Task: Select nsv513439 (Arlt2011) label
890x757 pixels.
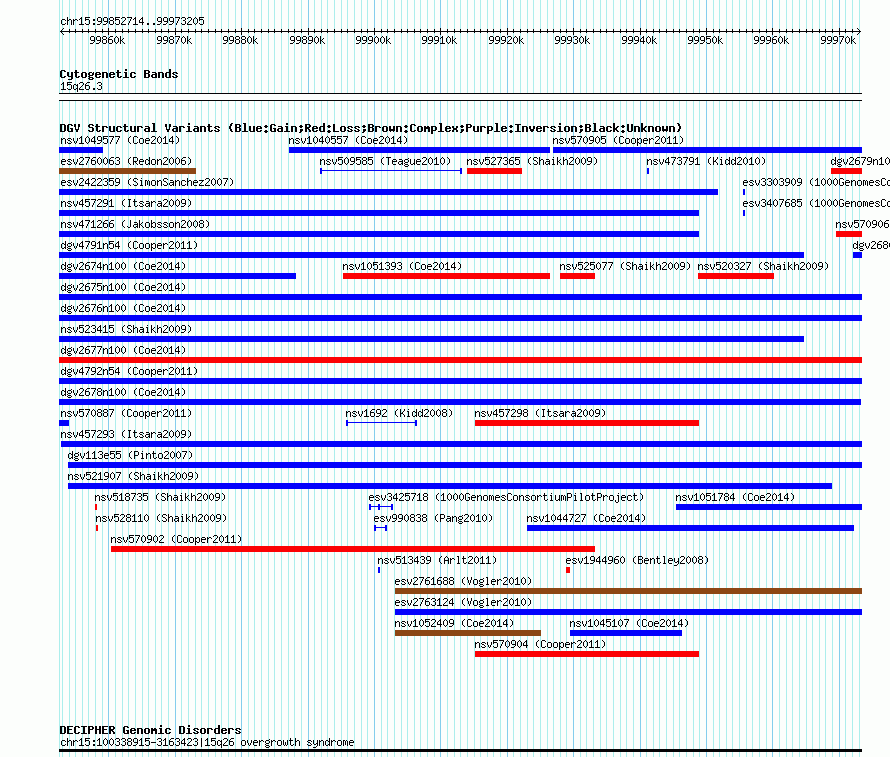Action: coord(437,560)
